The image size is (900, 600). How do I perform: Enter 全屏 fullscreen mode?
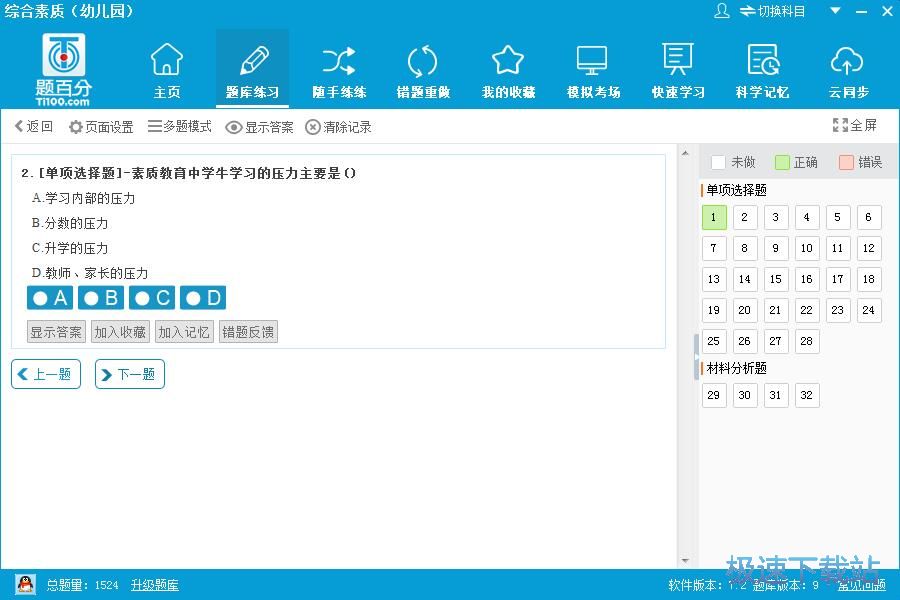855,125
